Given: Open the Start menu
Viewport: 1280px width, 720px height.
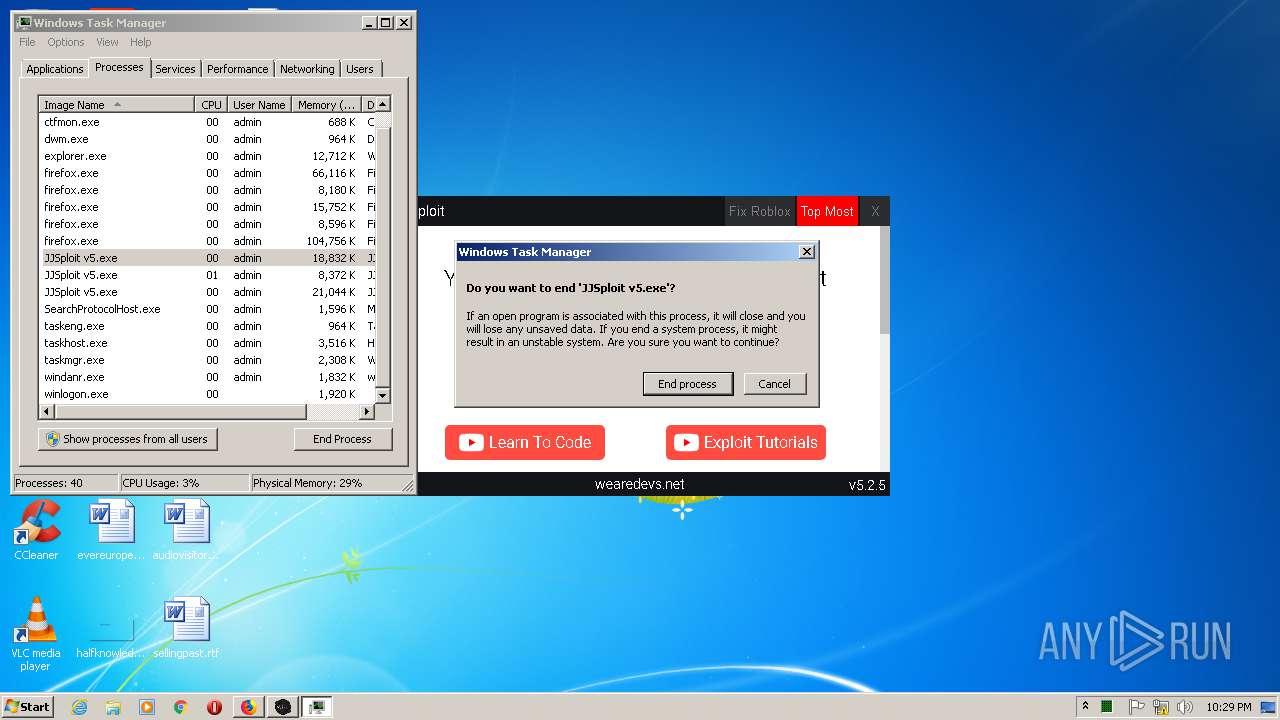Looking at the screenshot, I should [27, 707].
